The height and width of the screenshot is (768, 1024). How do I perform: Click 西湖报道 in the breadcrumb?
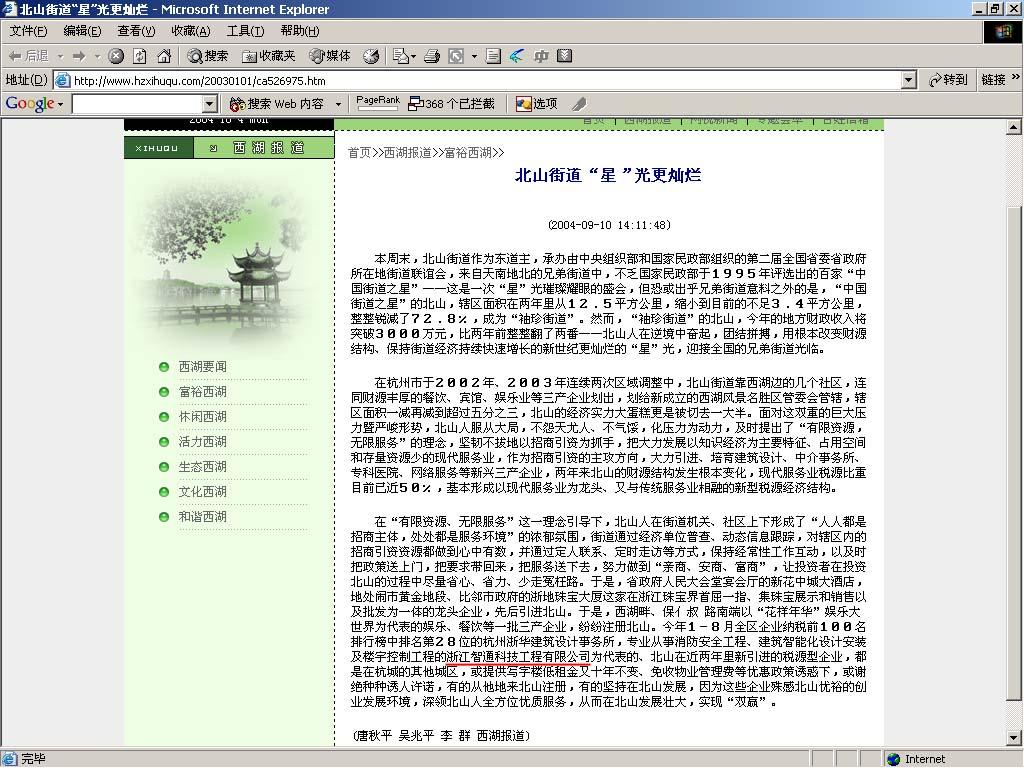pos(408,153)
